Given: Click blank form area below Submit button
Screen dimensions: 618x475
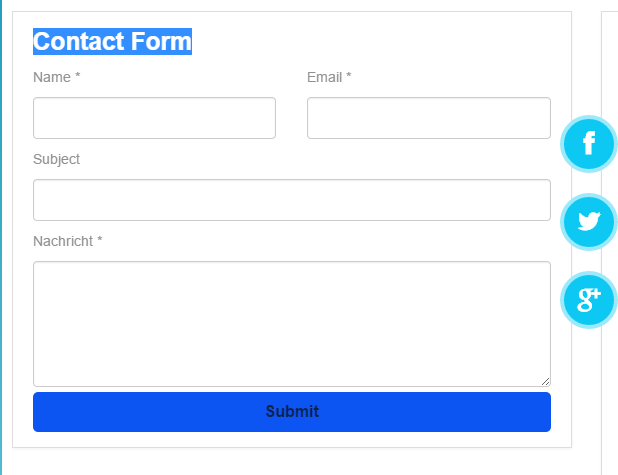Looking at the screenshot, I should [291, 440].
